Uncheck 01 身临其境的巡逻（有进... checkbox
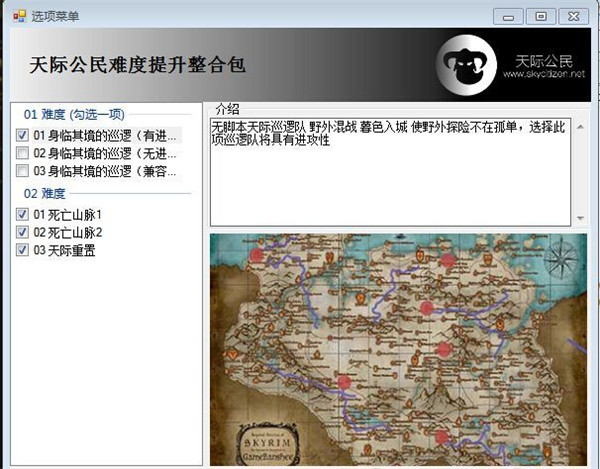This screenshot has height=469, width=600. tap(22, 135)
